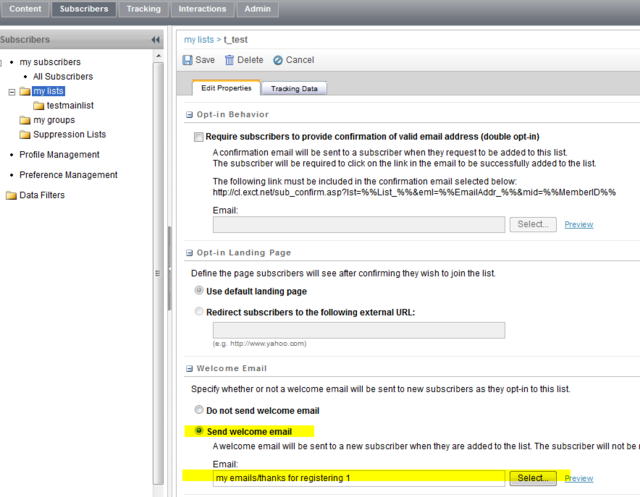The width and height of the screenshot is (640, 497).
Task: Click the Save disk icon
Action: click(x=187, y=60)
